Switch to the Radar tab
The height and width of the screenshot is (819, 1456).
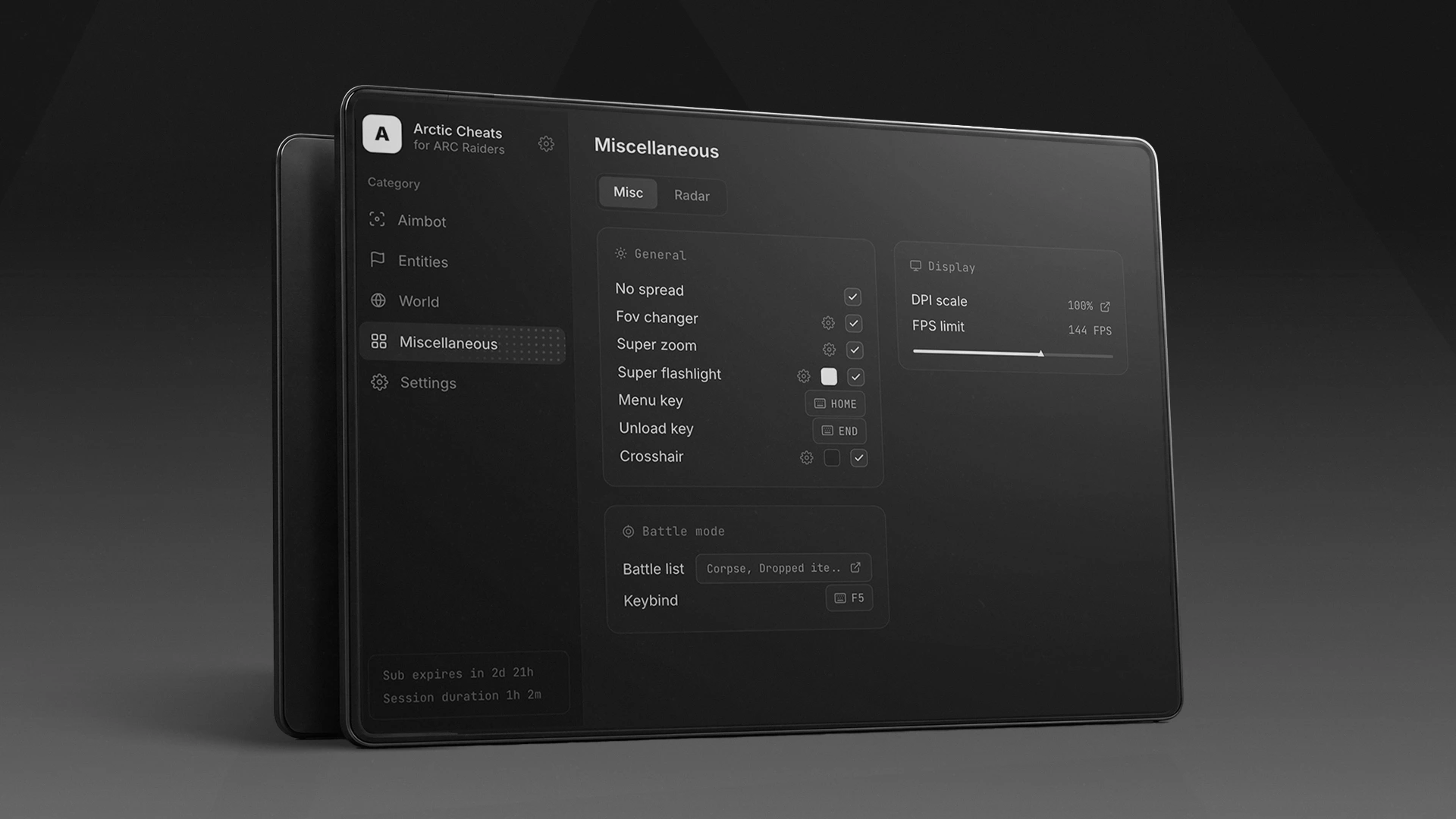(692, 196)
